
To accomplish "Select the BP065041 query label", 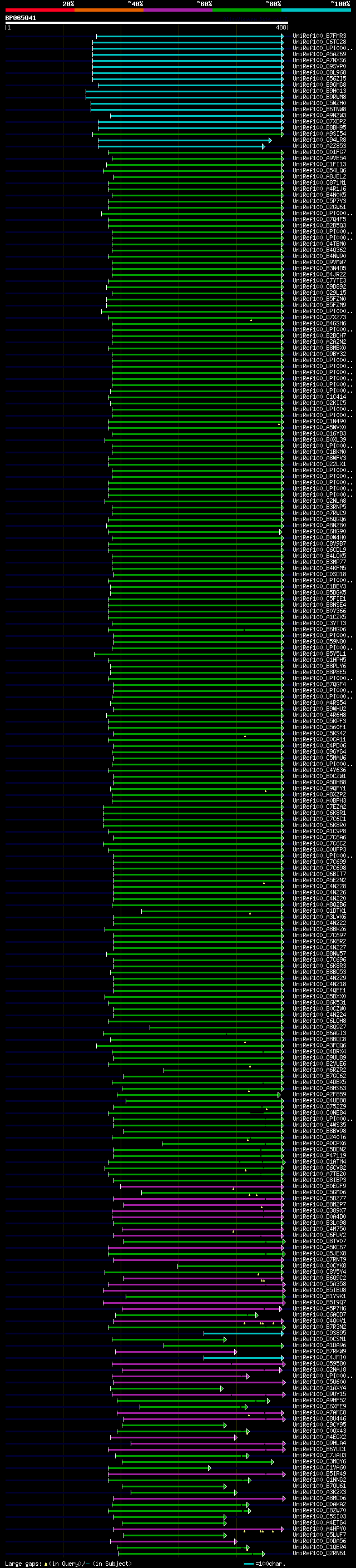I will [x=21, y=18].
